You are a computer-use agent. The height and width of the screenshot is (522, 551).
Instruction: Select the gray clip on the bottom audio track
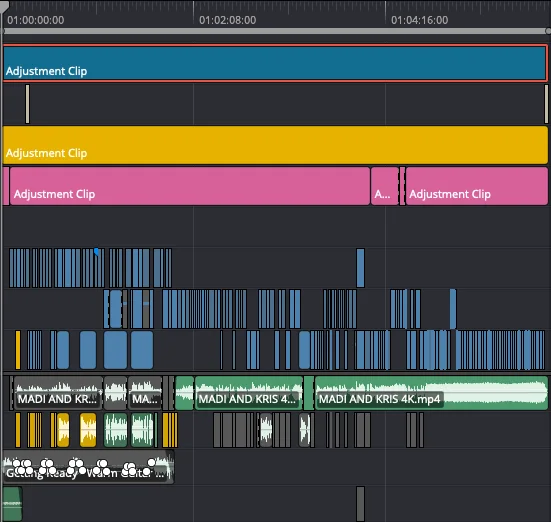pos(360,504)
